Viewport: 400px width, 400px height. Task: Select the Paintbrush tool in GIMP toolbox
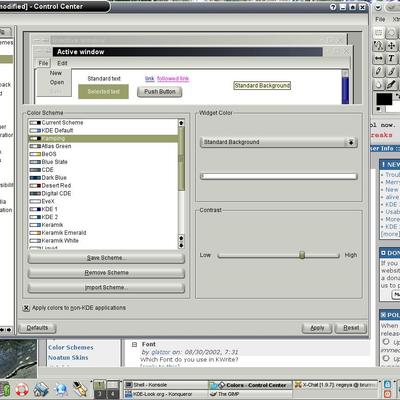[392, 71]
